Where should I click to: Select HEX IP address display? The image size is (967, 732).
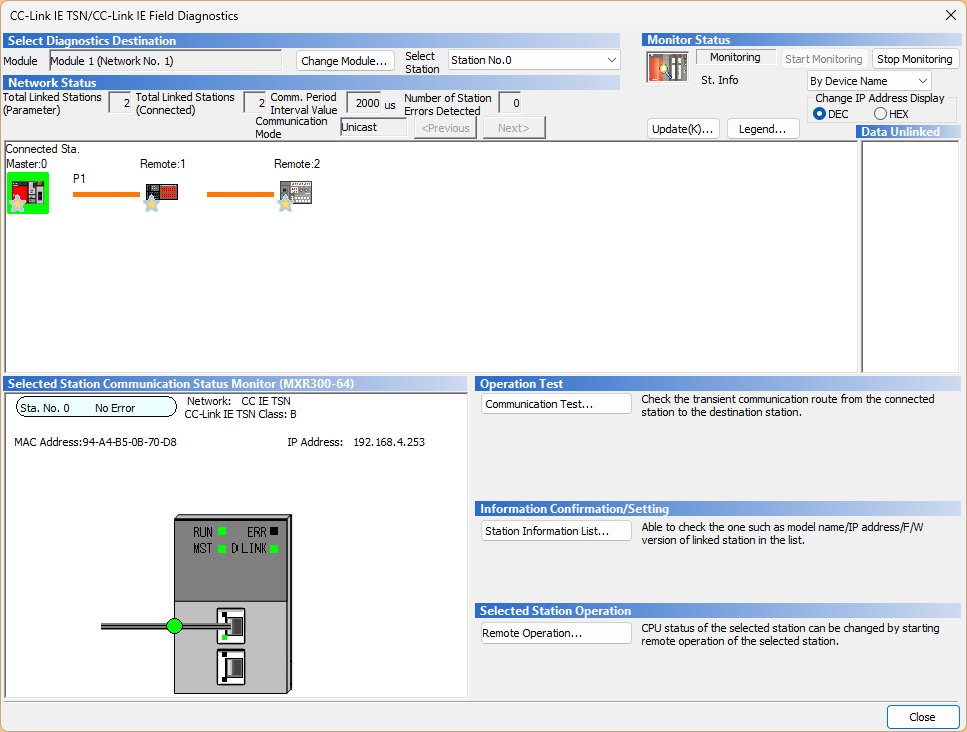[x=880, y=114]
